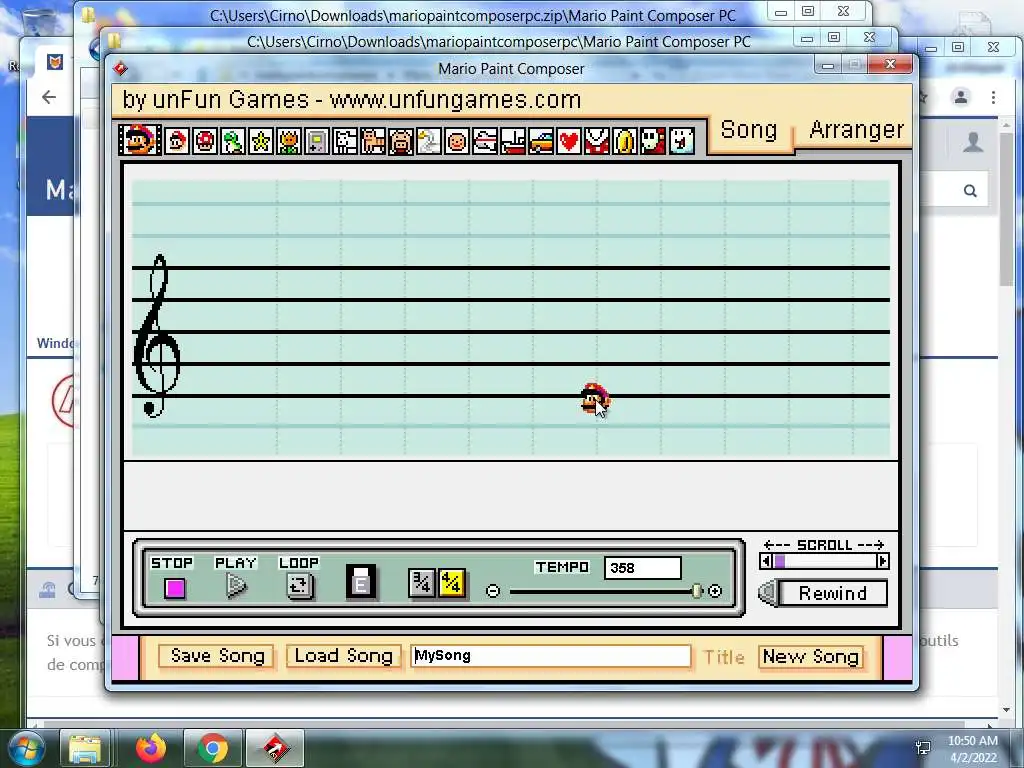Set time signature to 3/4
This screenshot has height=768, width=1024.
[x=421, y=583]
